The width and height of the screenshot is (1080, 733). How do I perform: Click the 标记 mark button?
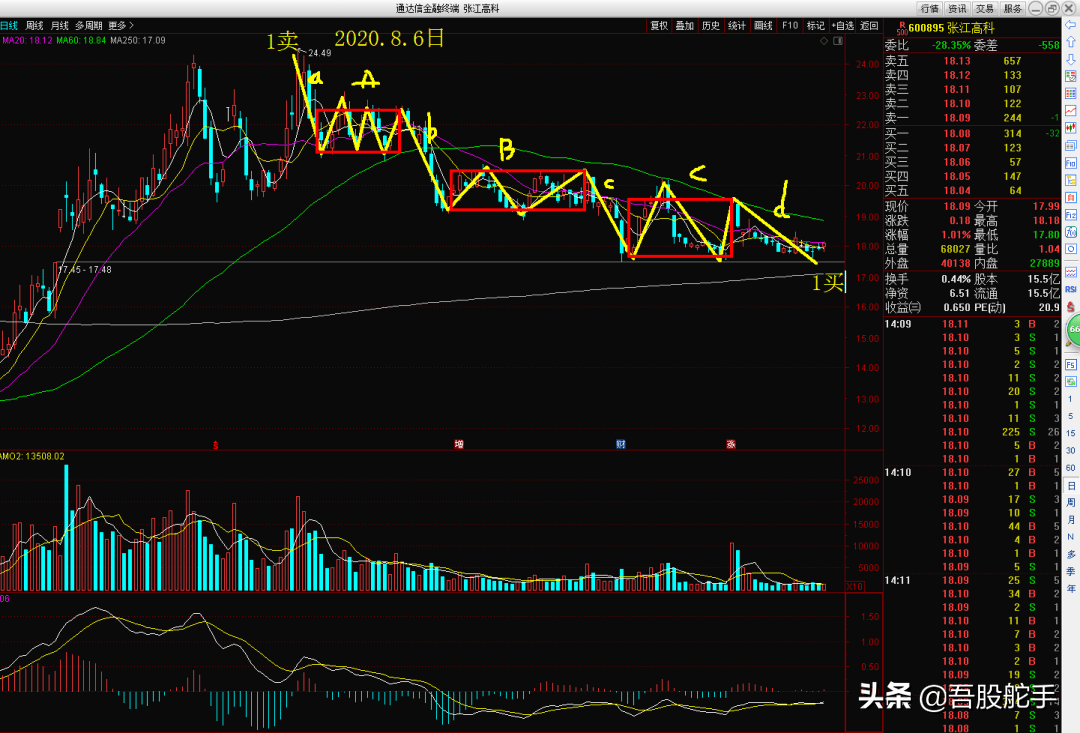point(816,25)
